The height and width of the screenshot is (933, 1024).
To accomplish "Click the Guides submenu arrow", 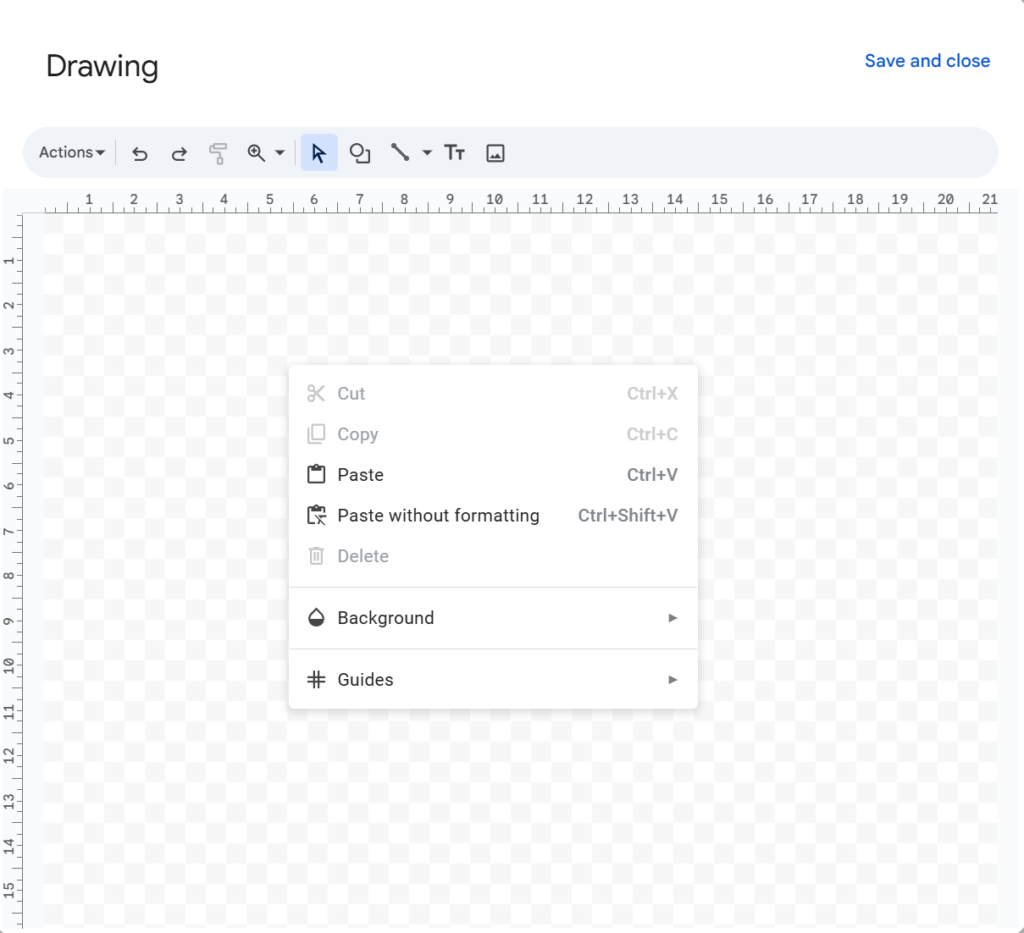I will coord(673,680).
